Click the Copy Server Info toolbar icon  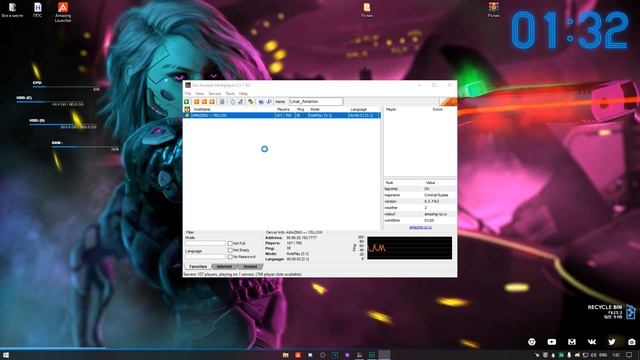click(232, 101)
